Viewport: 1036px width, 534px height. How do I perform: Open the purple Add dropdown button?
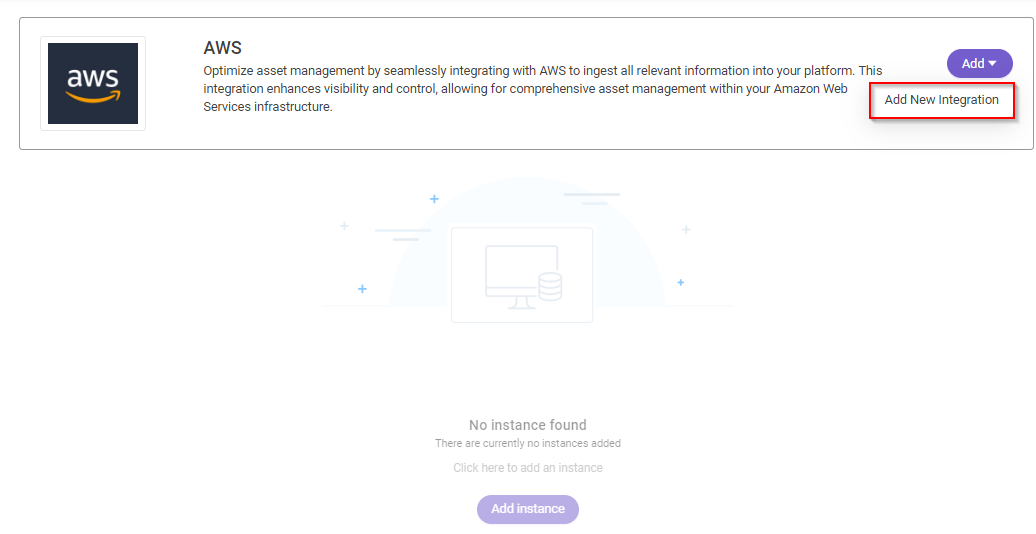pos(979,63)
